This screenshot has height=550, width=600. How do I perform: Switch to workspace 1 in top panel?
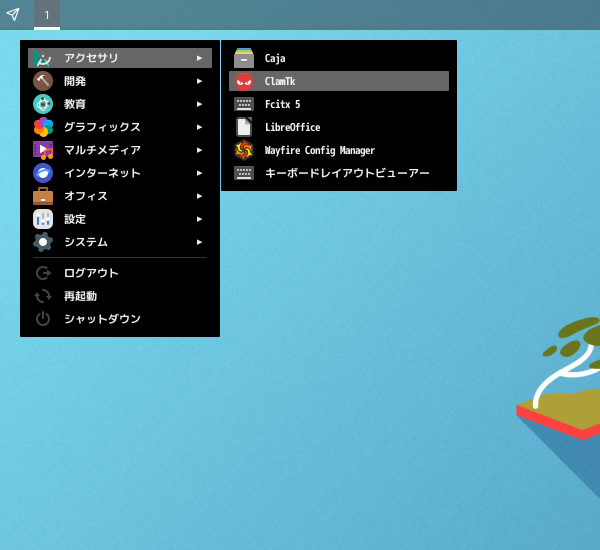click(x=46, y=15)
